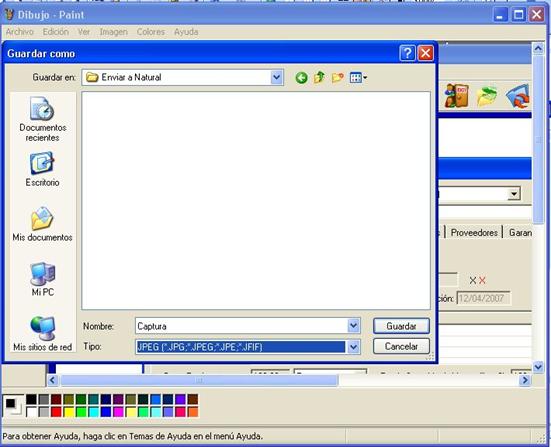The image size is (551, 447).
Task: Click the question mark help button
Action: [x=407, y=53]
